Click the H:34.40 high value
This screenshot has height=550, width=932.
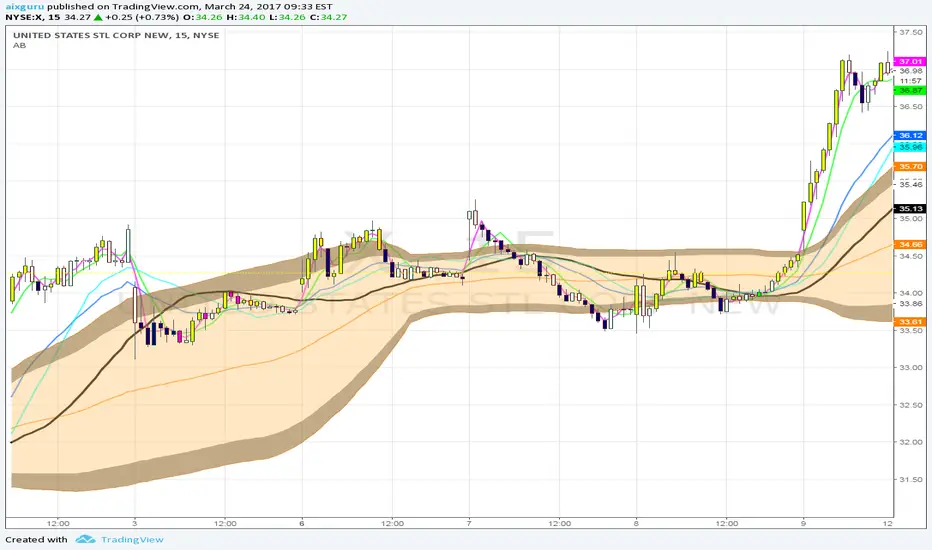coord(245,17)
